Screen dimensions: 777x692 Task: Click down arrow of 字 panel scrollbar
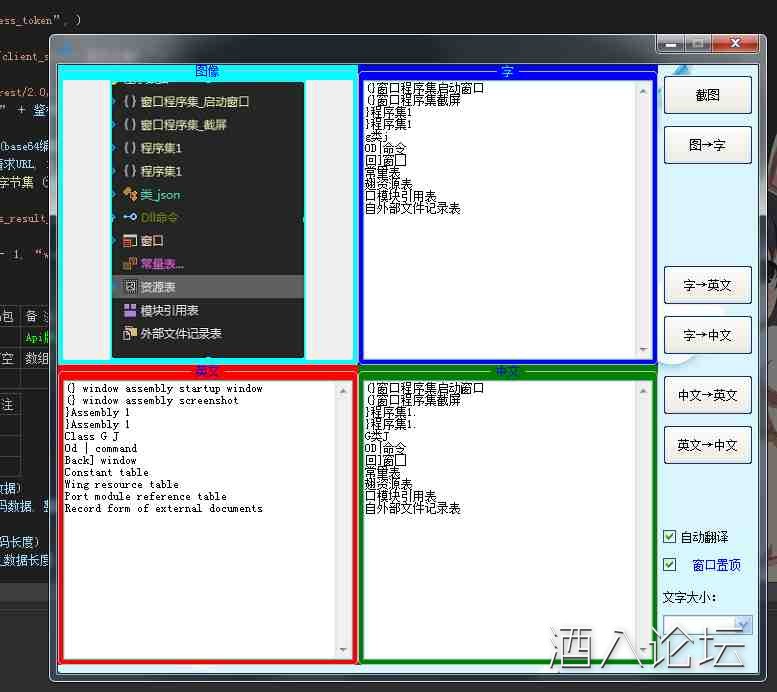coord(643,350)
